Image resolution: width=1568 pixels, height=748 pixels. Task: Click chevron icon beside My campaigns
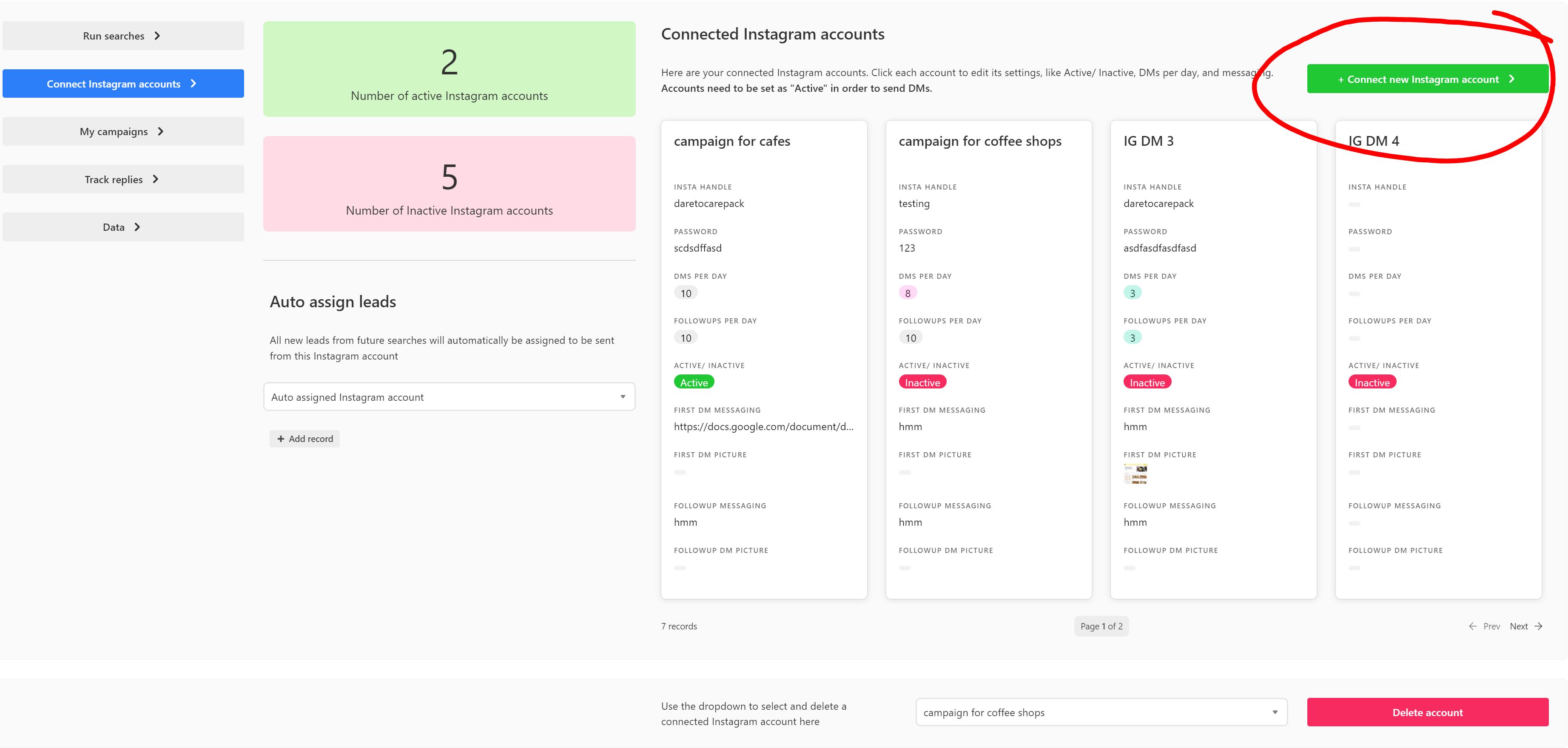coord(161,131)
